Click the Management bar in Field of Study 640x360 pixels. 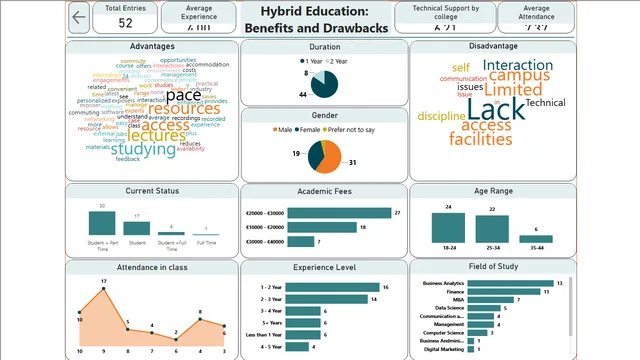coord(481,324)
